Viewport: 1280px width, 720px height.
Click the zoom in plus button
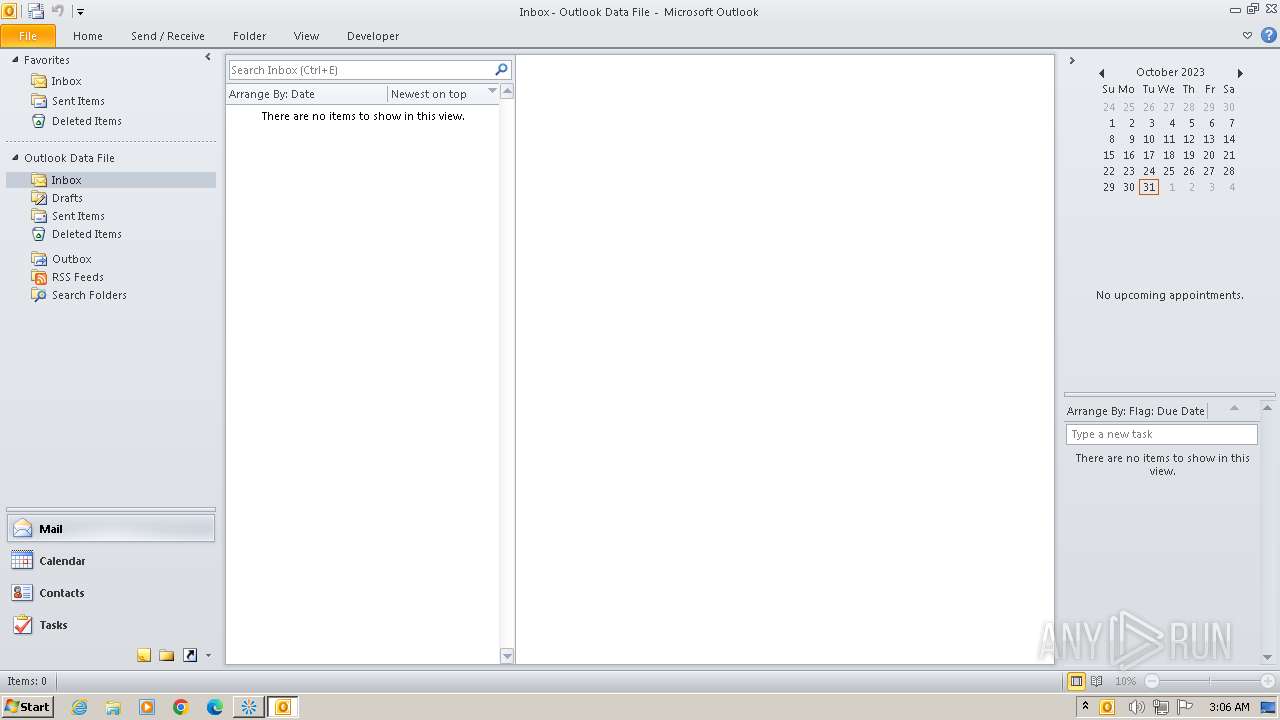click(x=1268, y=681)
